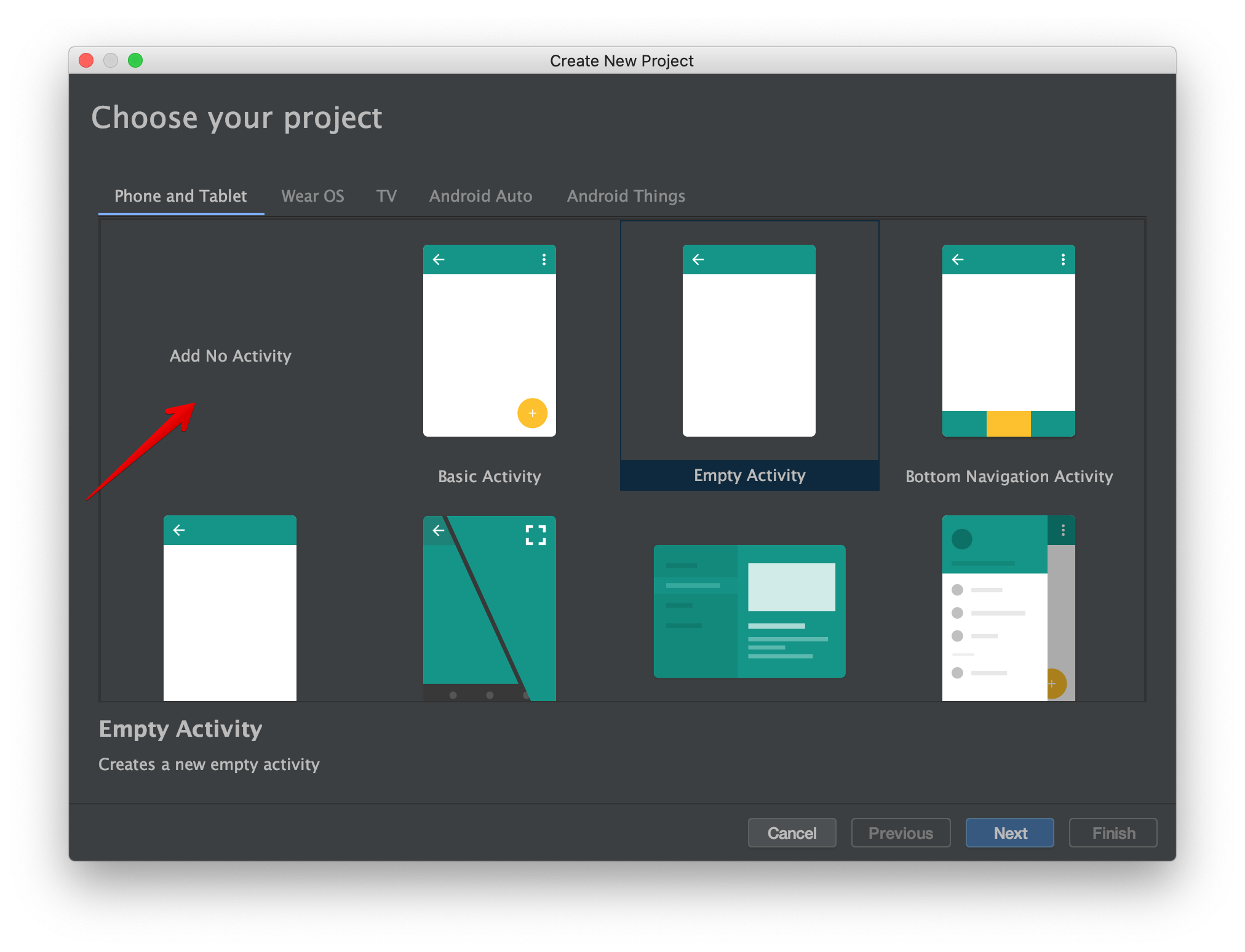
Task: Click the three-dot overflow in Bottom Navigation preview
Action: [x=1063, y=260]
